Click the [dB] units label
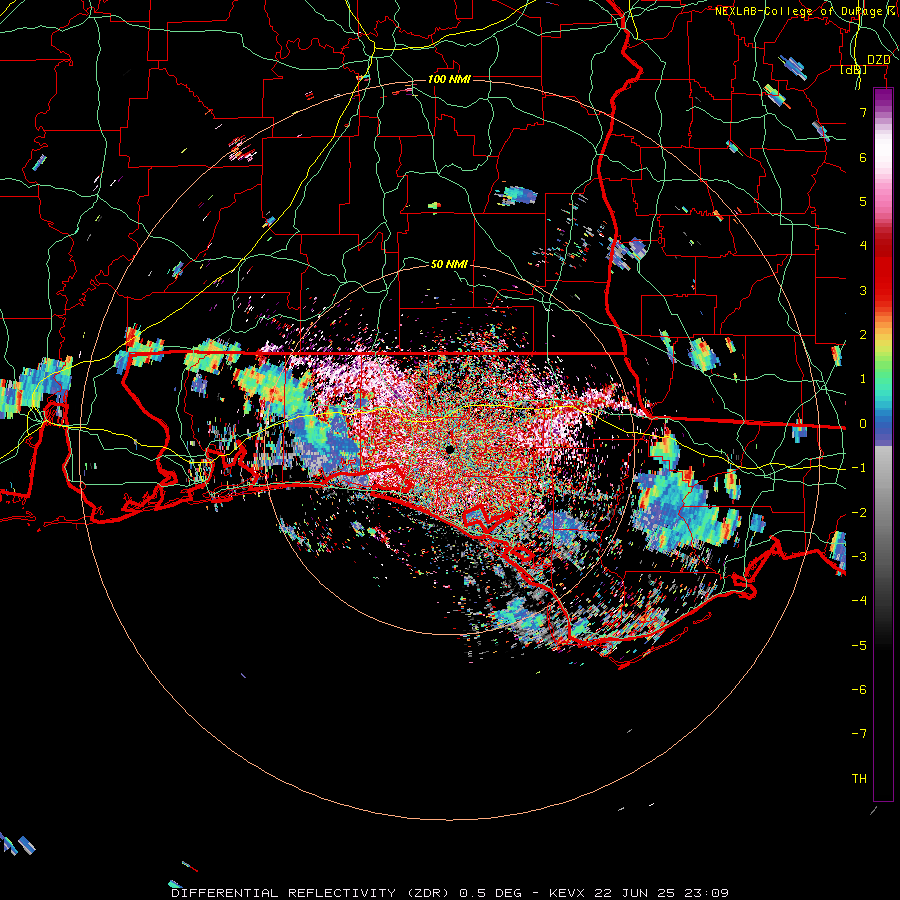 (x=854, y=70)
